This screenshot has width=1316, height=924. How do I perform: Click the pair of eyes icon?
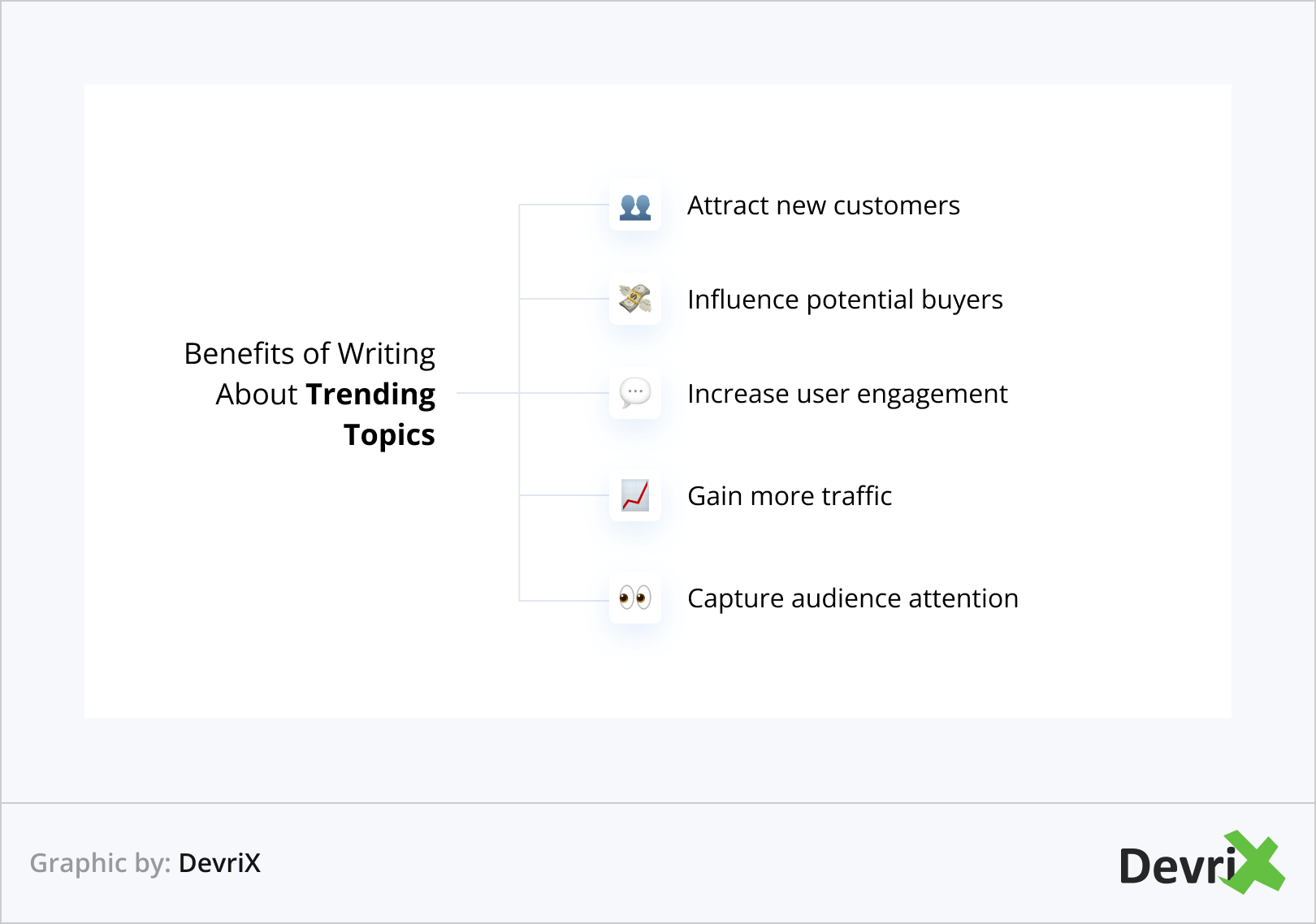pos(635,598)
